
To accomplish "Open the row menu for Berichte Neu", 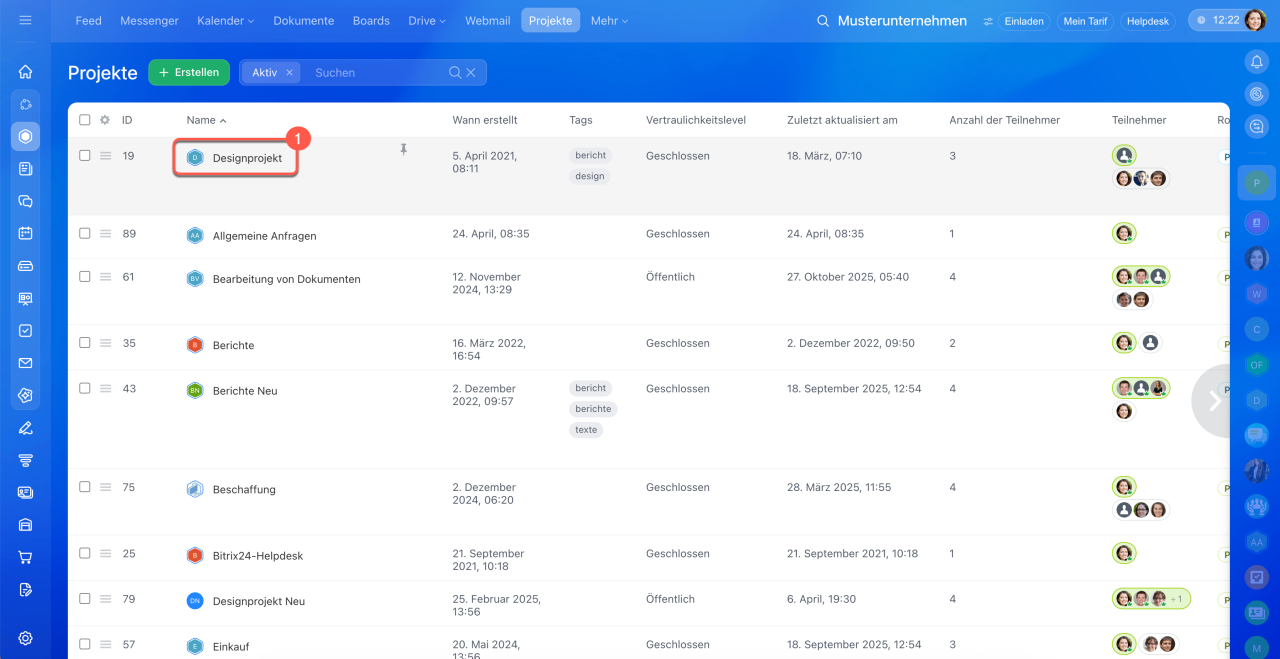I will pyautogui.click(x=105, y=389).
